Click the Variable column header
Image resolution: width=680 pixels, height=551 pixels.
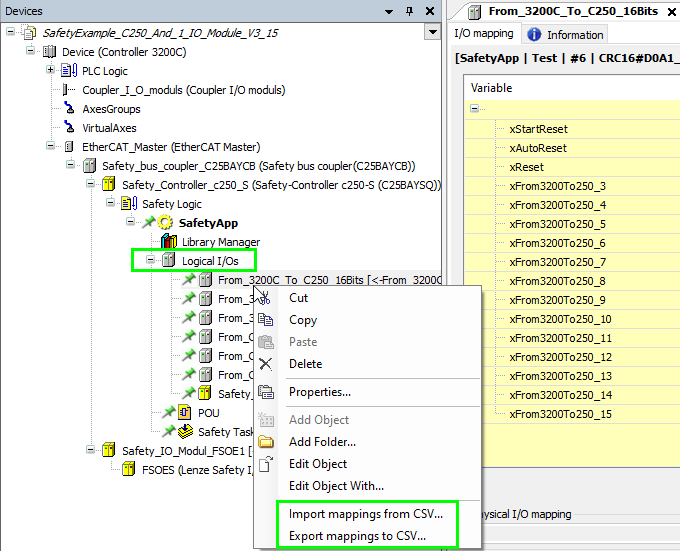click(572, 88)
